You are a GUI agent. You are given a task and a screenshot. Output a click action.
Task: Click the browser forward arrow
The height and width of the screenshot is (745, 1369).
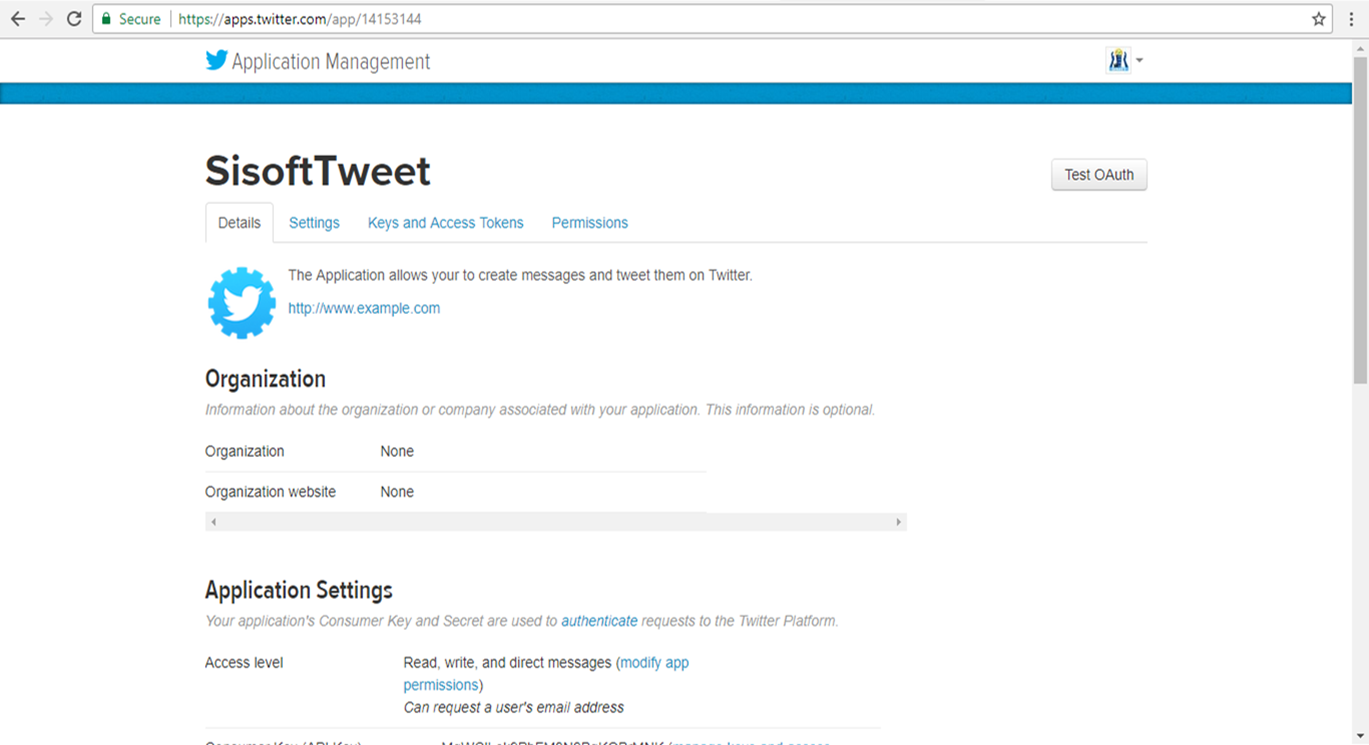point(46,19)
